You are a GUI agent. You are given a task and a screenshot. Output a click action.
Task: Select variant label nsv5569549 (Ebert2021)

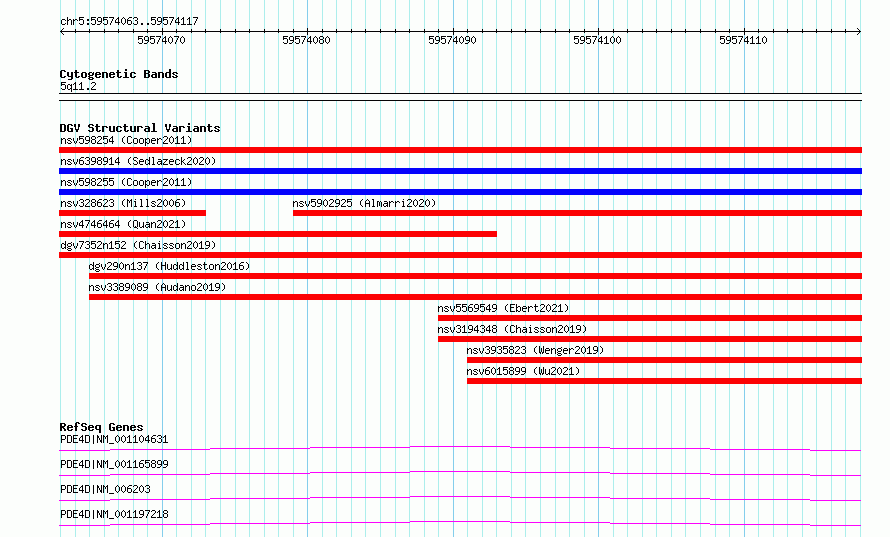[503, 308]
